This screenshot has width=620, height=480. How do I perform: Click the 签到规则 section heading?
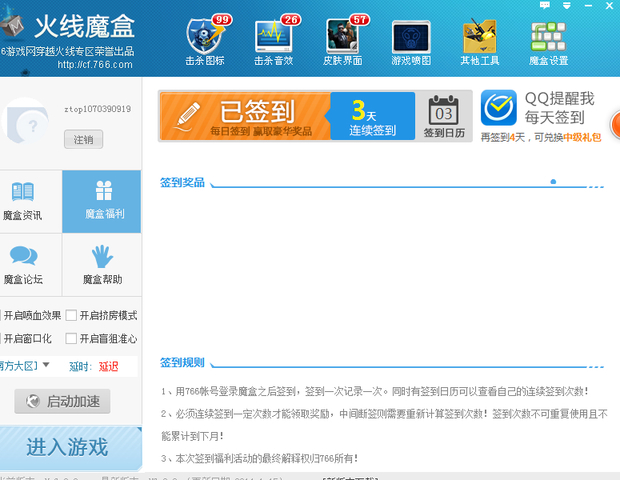[182, 362]
